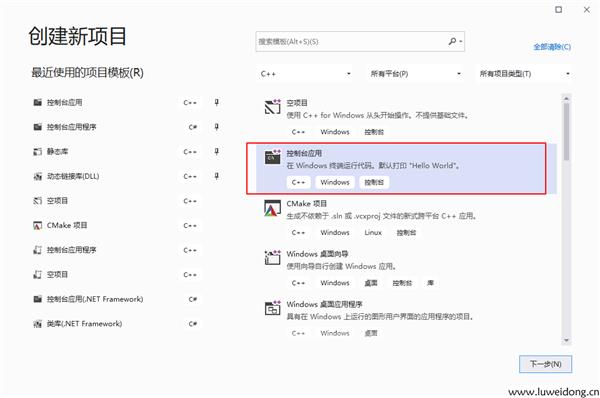Click the highlighted 控制台应用 template's console icon

pyautogui.click(x=272, y=157)
